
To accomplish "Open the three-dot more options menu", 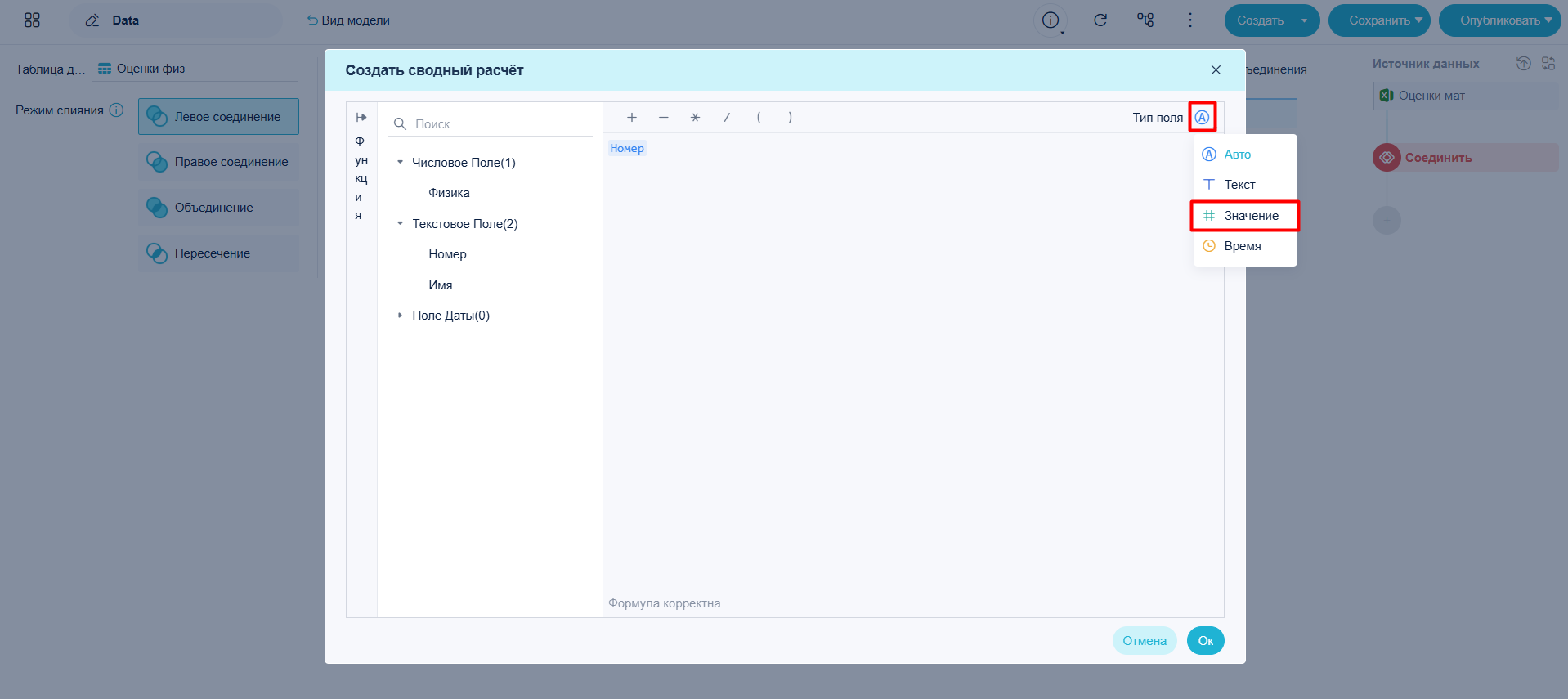I will click(1190, 20).
